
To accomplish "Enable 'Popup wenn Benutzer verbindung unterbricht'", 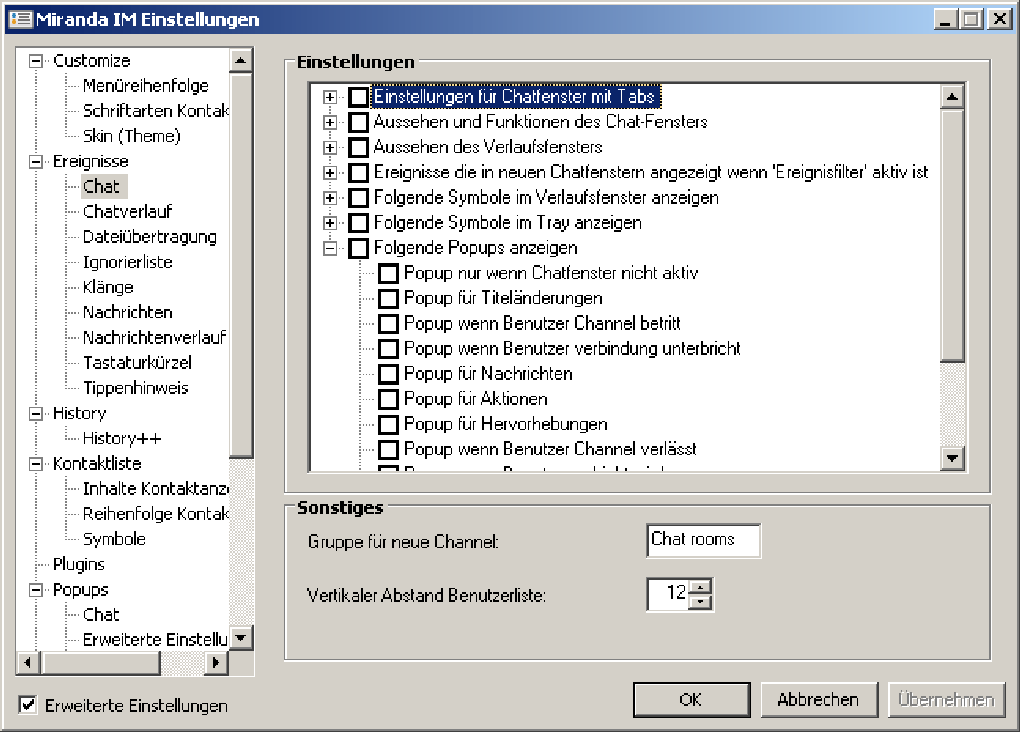I will pyautogui.click(x=388, y=349).
